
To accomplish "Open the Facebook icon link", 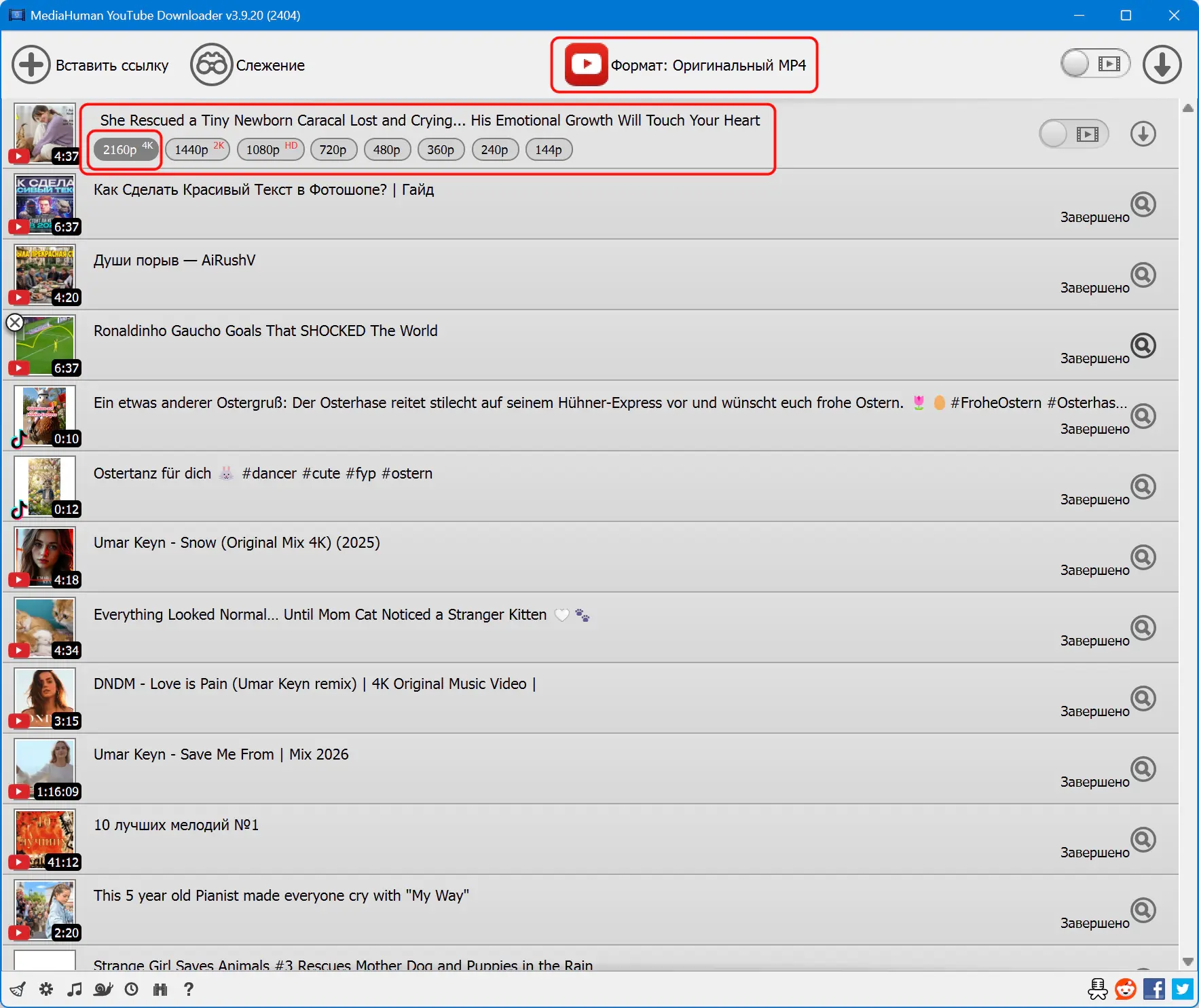I will (1154, 989).
